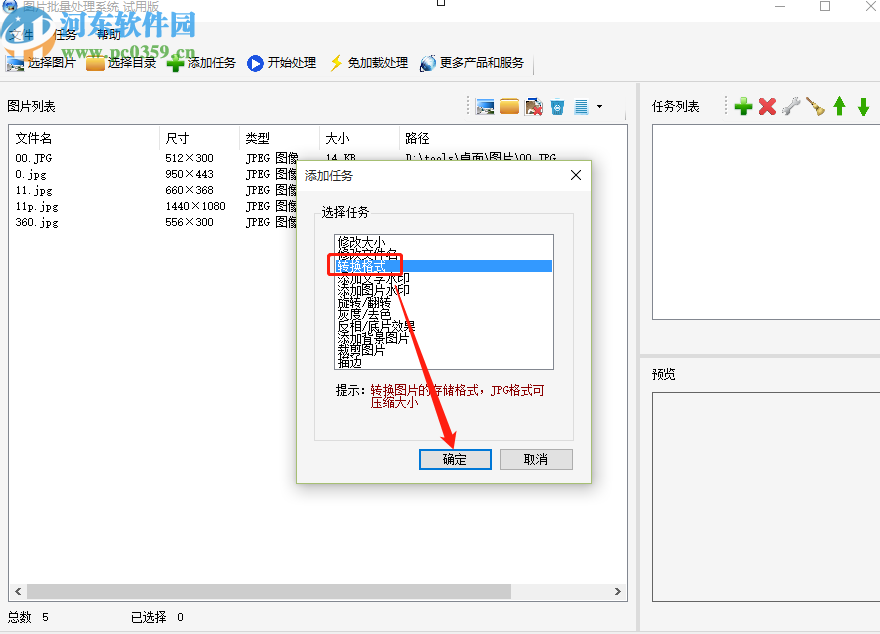880x634 pixels.
Task: Open the 任务 menu
Action: 66,33
